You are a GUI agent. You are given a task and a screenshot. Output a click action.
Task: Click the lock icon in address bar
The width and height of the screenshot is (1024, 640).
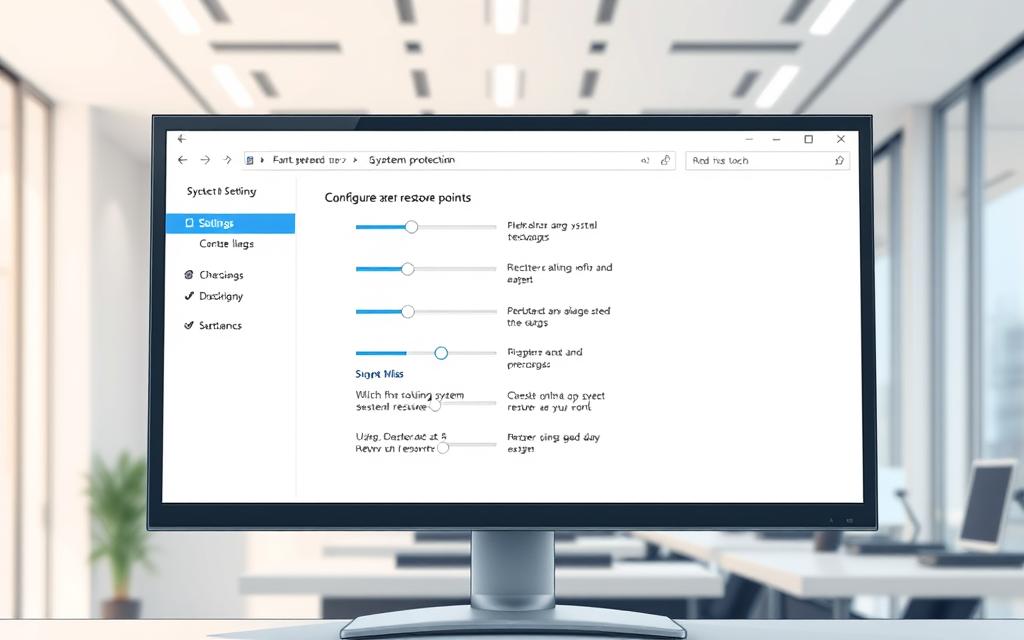click(666, 160)
